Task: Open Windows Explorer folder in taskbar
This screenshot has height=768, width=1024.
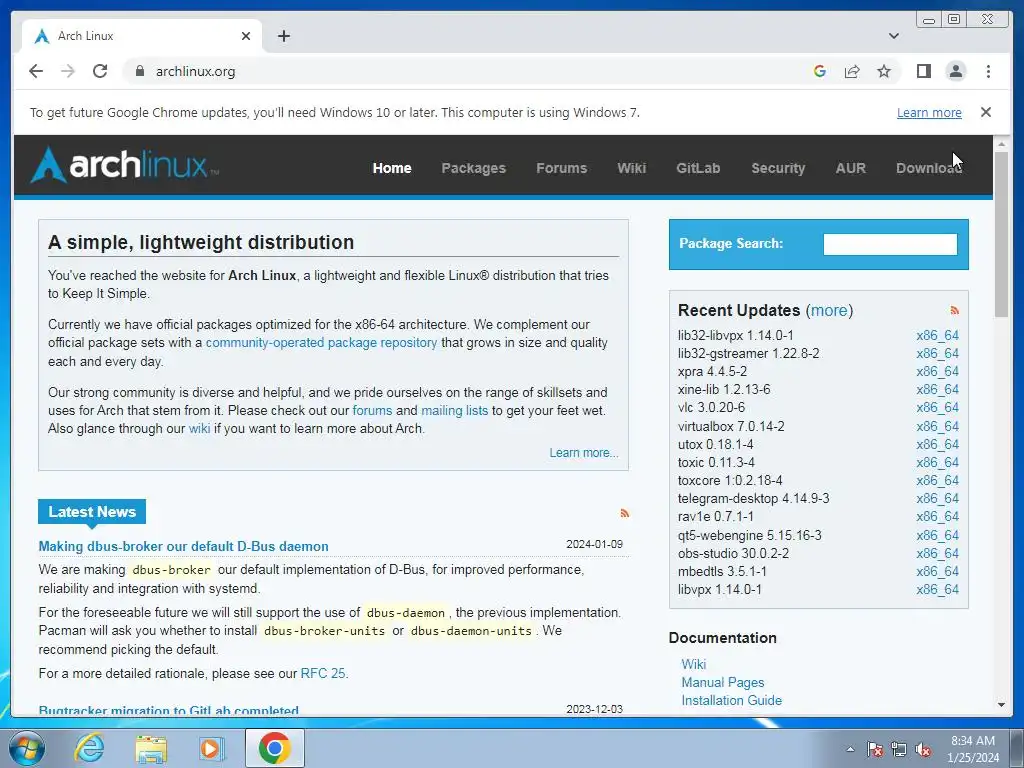Action: point(151,748)
